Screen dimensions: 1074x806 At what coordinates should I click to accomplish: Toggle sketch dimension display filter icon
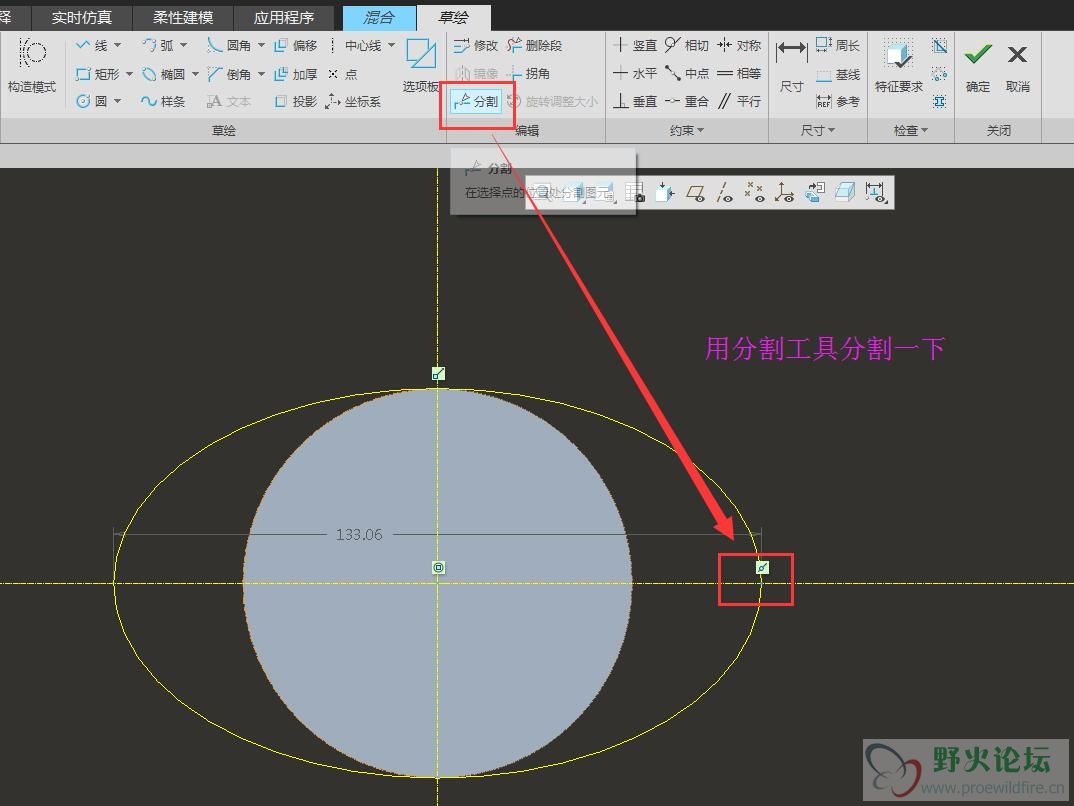[x=875, y=193]
